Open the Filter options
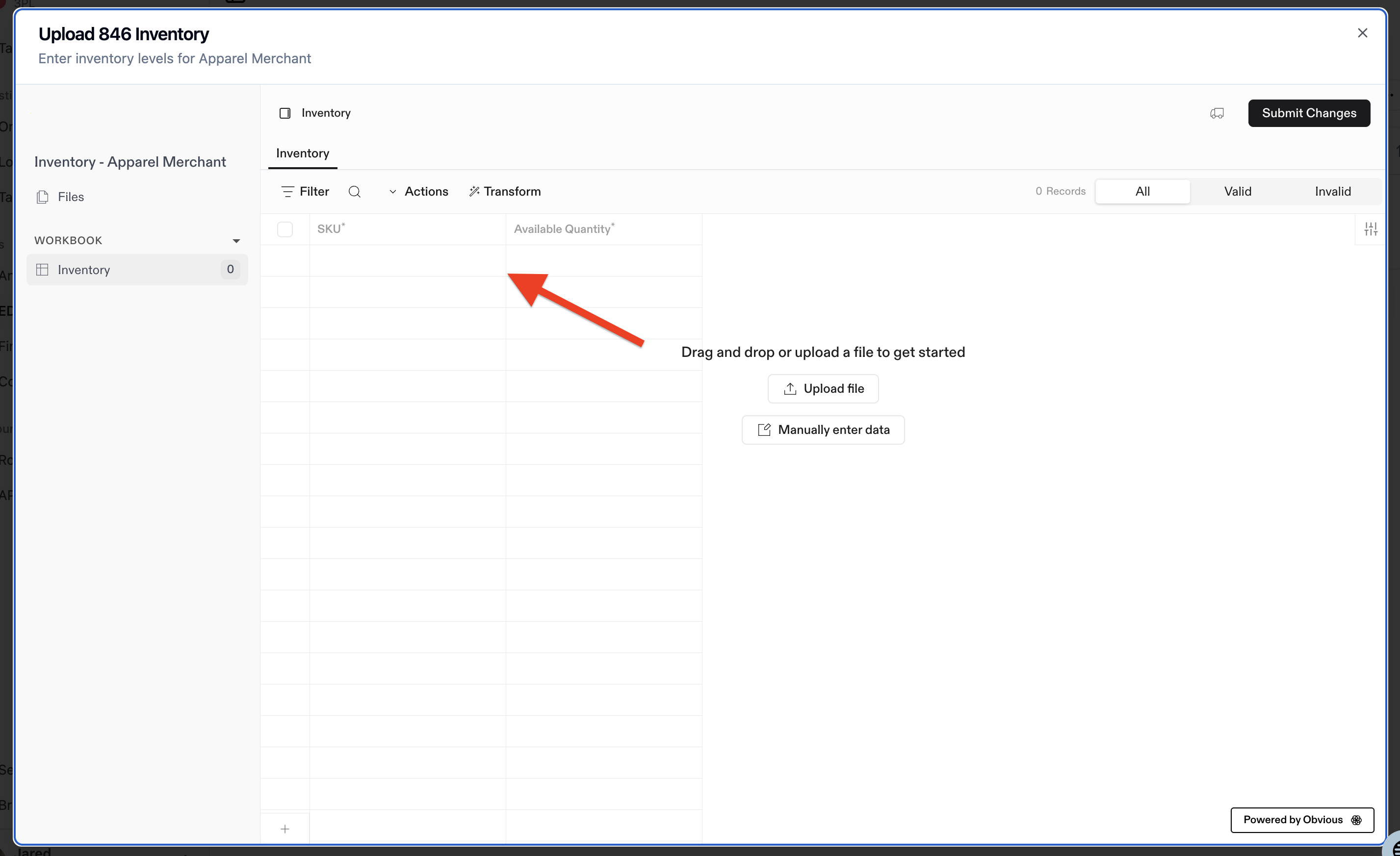This screenshot has height=856, width=1400. tap(305, 191)
